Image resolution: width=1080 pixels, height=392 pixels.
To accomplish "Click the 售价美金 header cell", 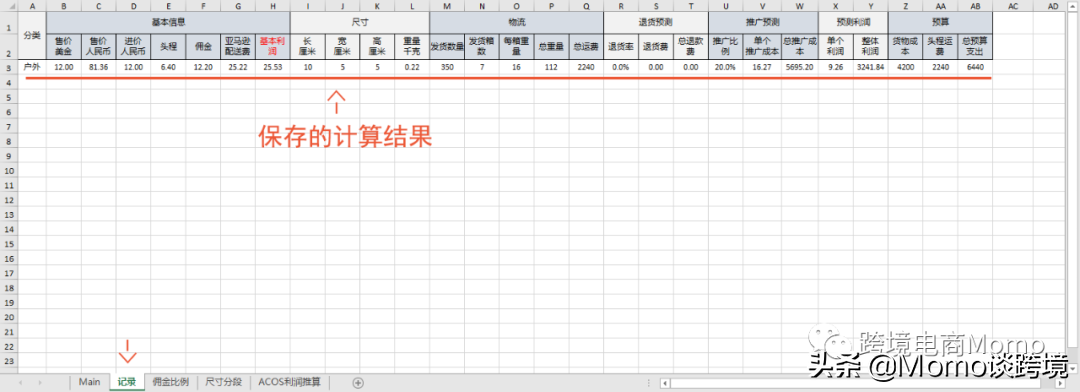I will point(64,46).
